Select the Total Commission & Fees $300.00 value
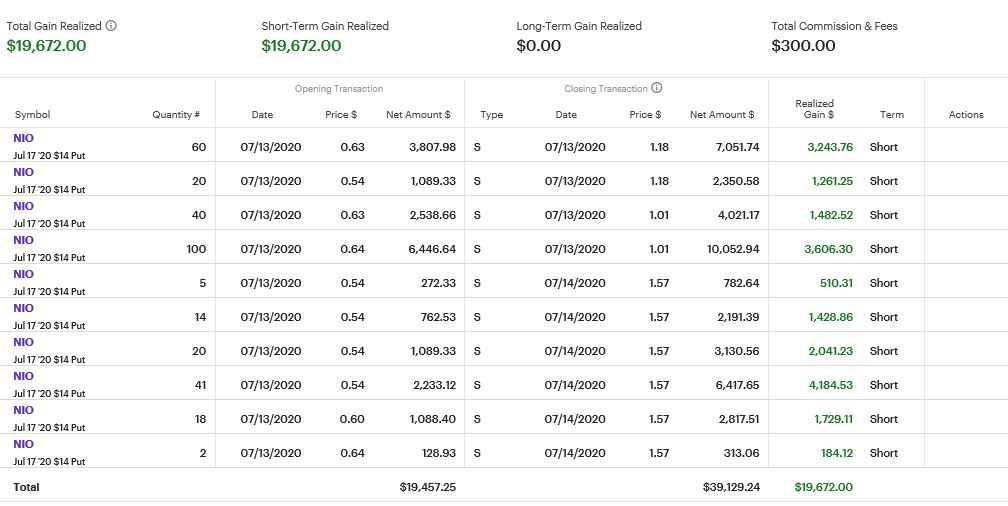This screenshot has width=1008, height=506. [803, 46]
